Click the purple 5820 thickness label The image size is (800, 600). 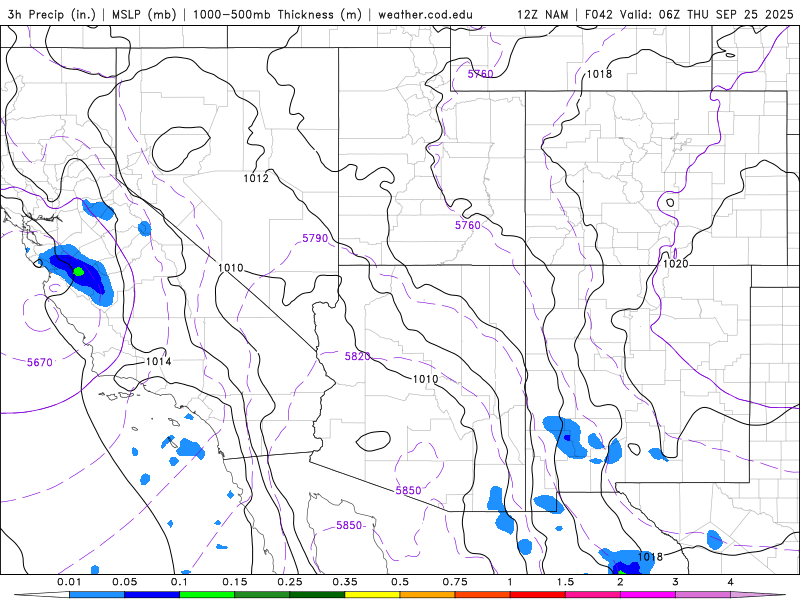point(358,356)
